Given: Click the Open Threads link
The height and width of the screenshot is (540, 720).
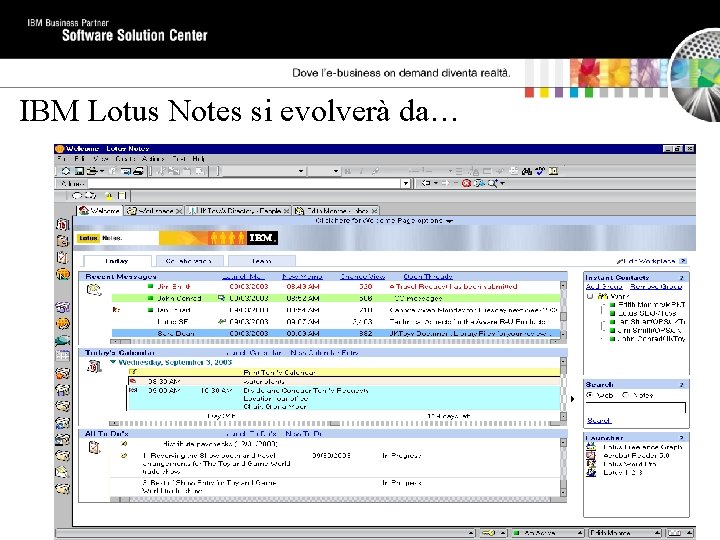Looking at the screenshot, I should pos(428,276).
